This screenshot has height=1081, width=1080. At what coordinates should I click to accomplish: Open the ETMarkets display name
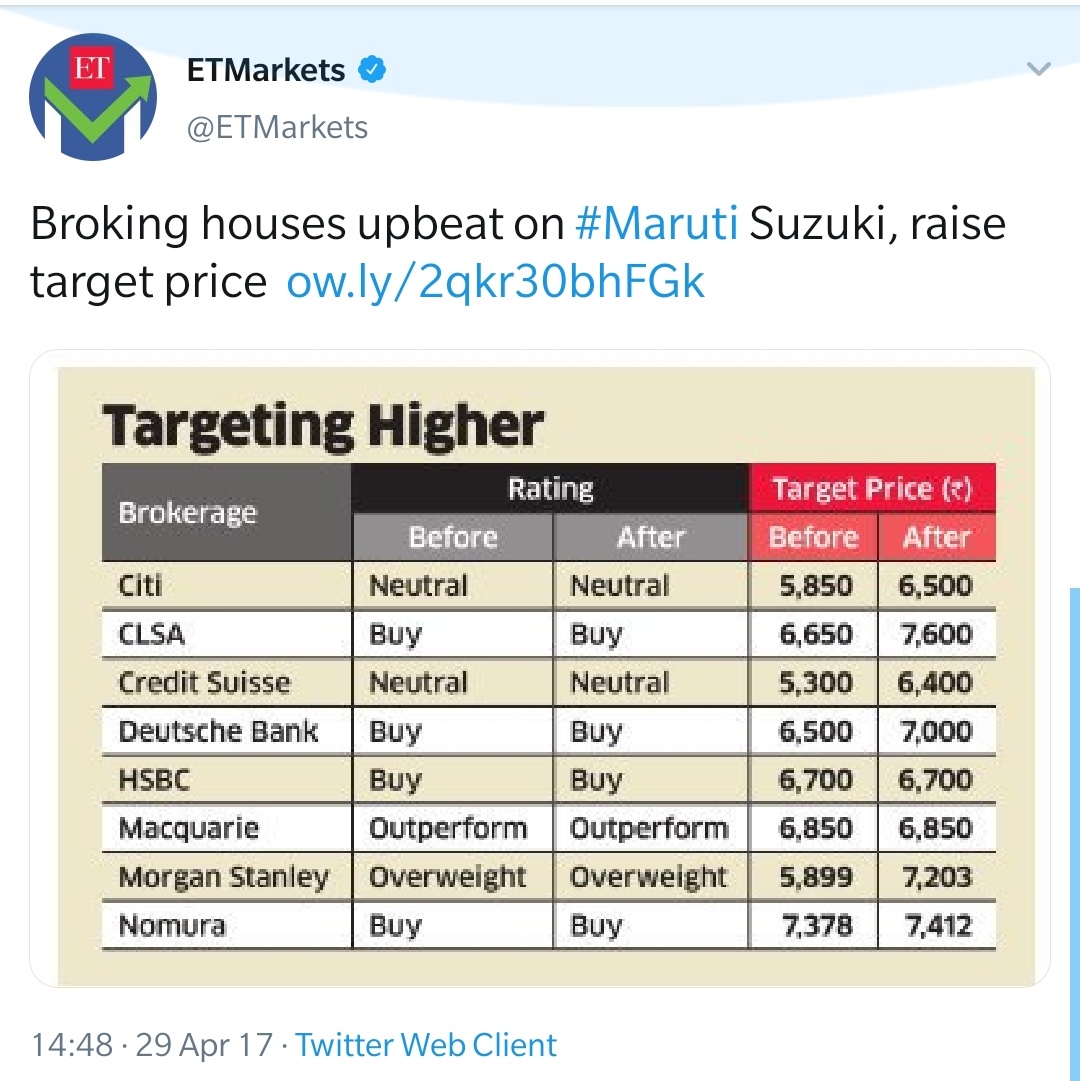(x=266, y=70)
